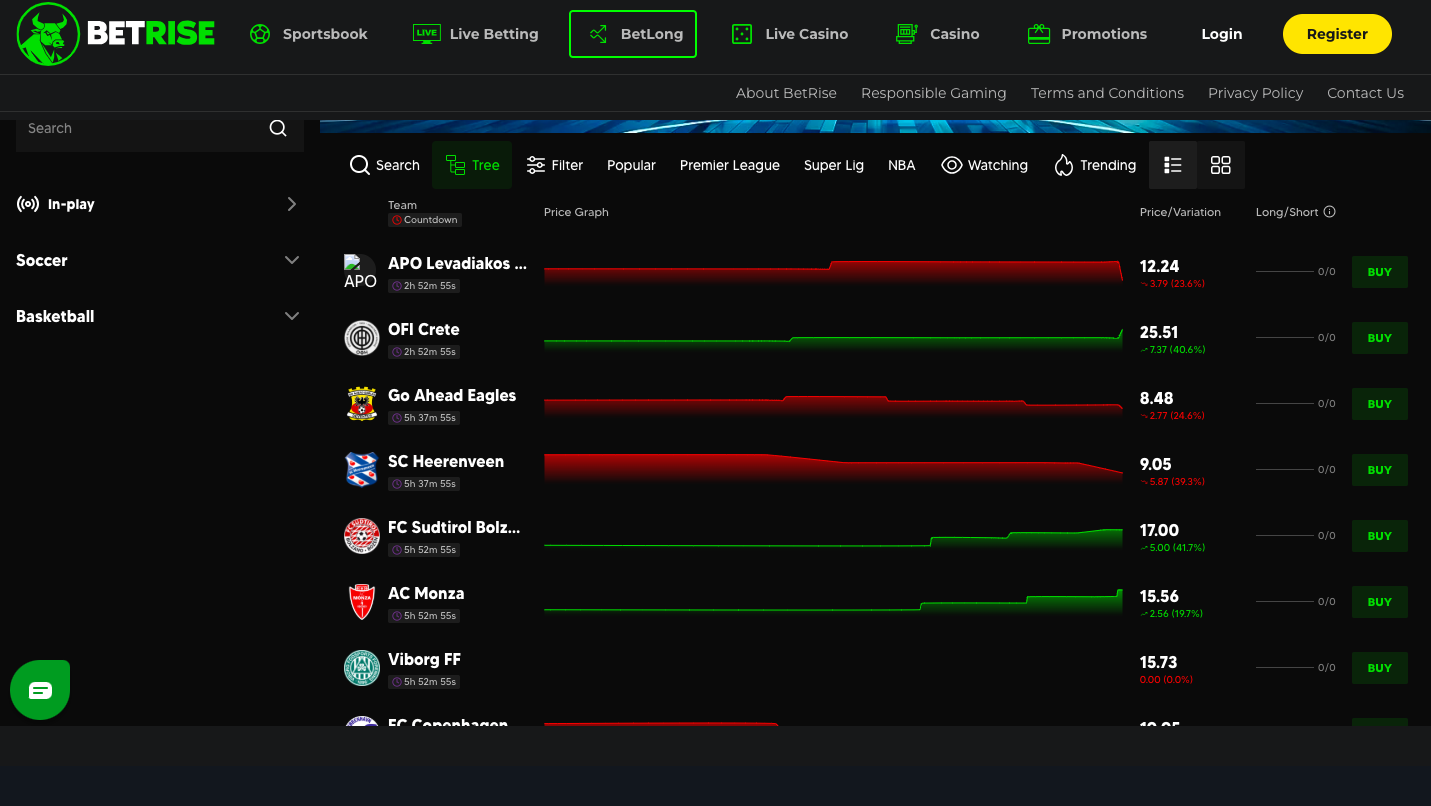This screenshot has width=1431, height=806.
Task: Open the Sportsbook section
Action: 308,34
